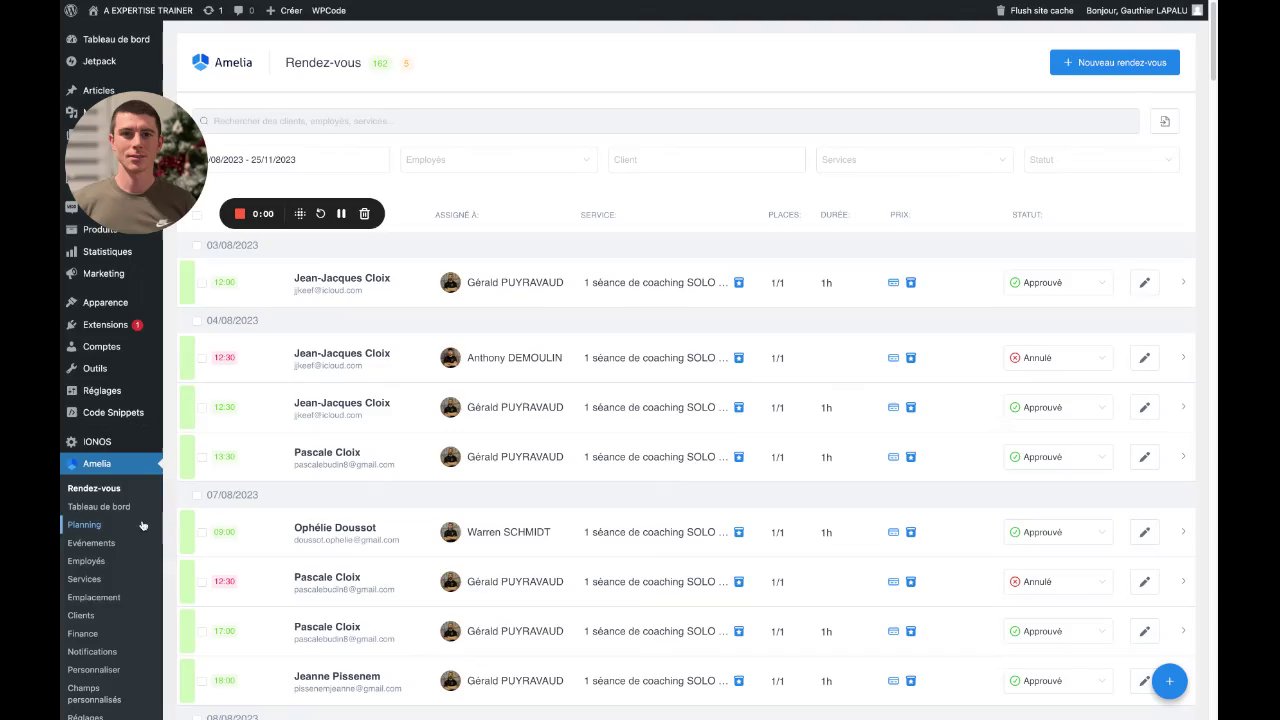Open Statistiques sidebar item
The height and width of the screenshot is (720, 1280).
click(x=107, y=252)
